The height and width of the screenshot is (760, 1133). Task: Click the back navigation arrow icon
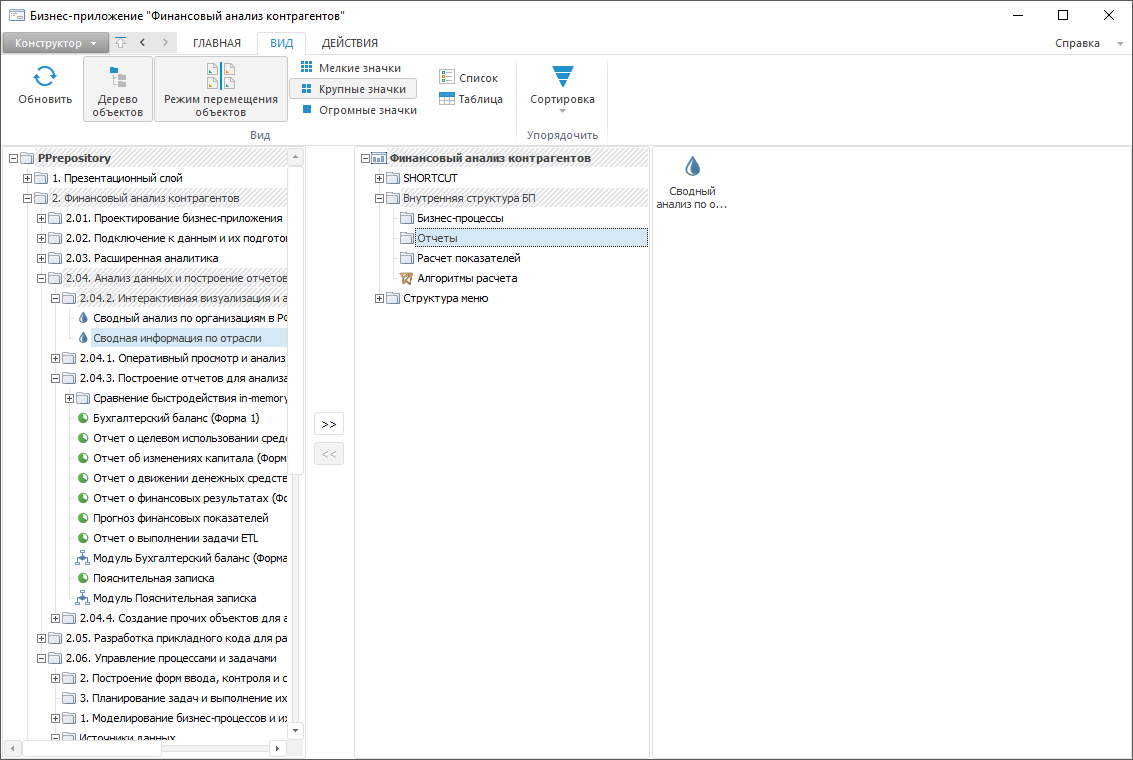coord(142,43)
